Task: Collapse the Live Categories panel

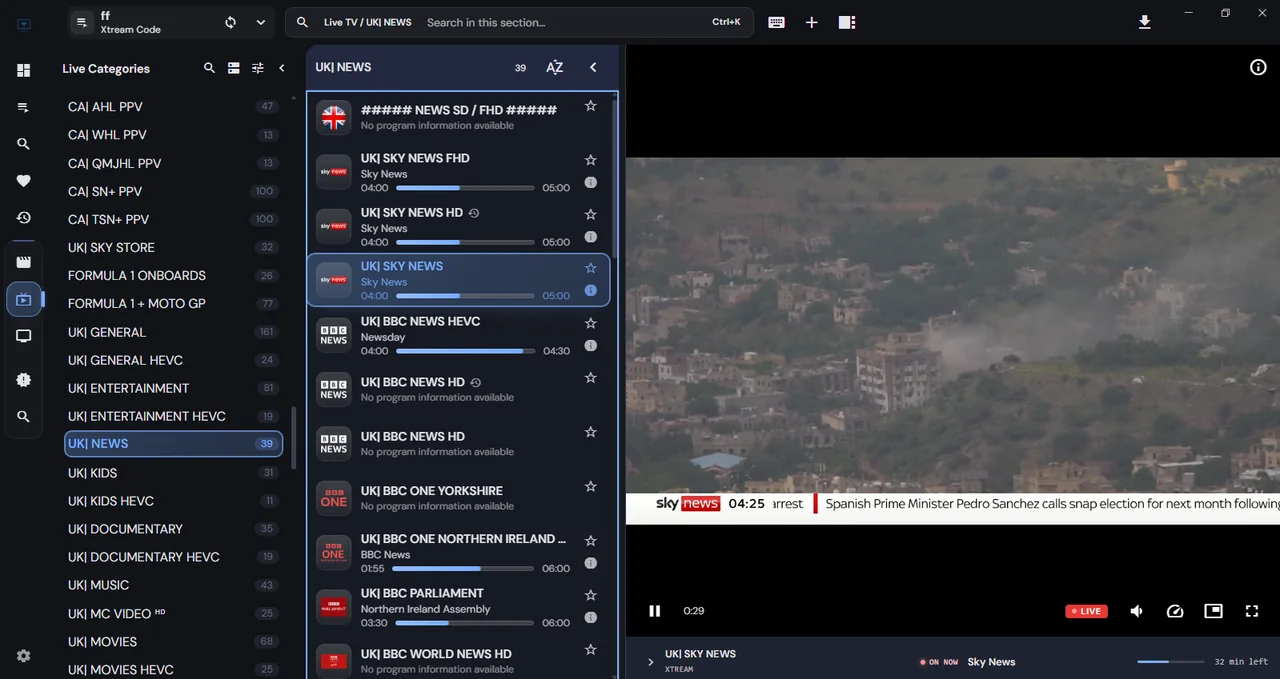Action: [x=282, y=68]
